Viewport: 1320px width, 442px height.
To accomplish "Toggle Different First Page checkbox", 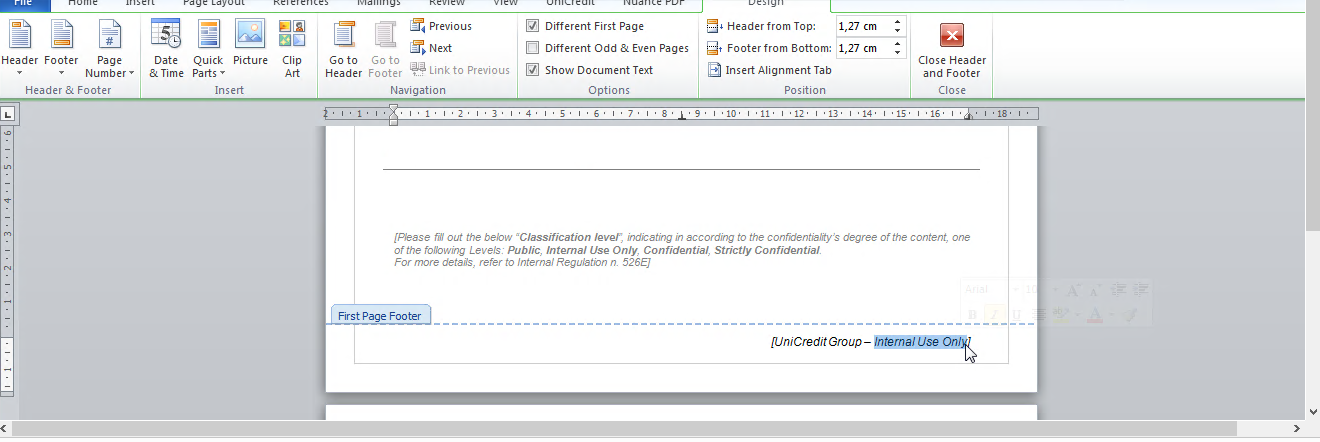I will [x=533, y=26].
